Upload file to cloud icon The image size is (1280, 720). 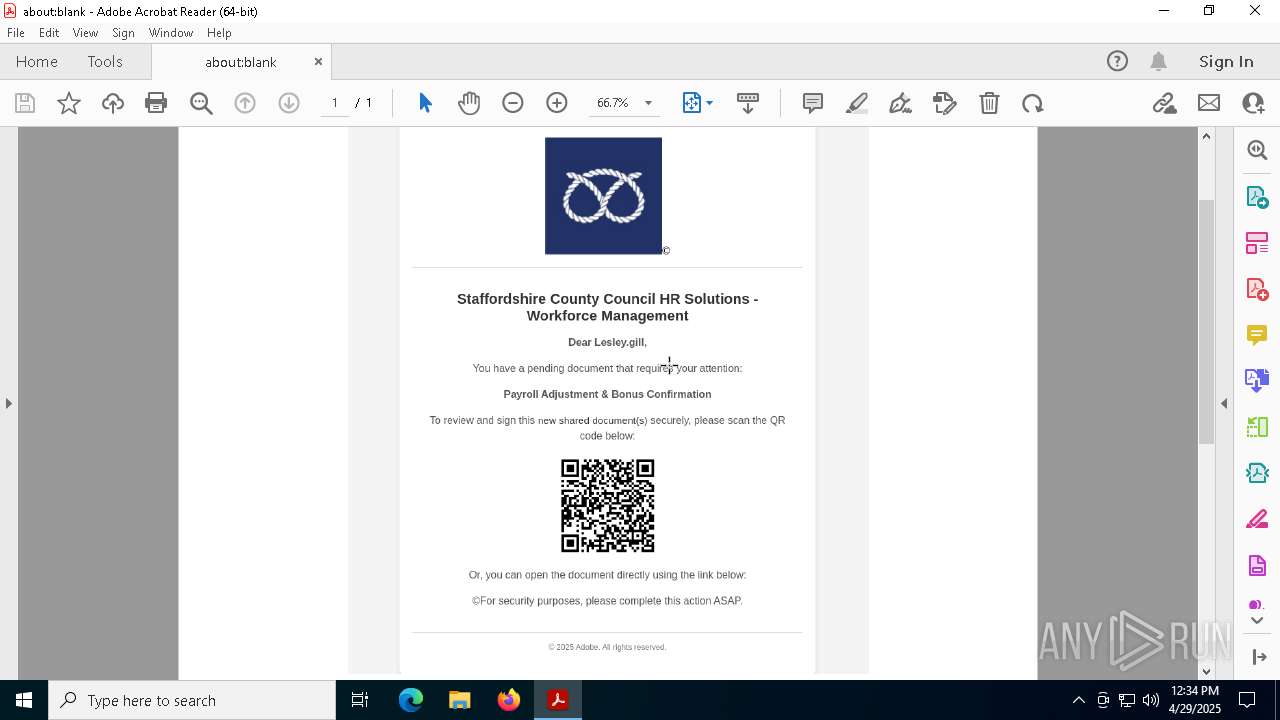(x=113, y=103)
